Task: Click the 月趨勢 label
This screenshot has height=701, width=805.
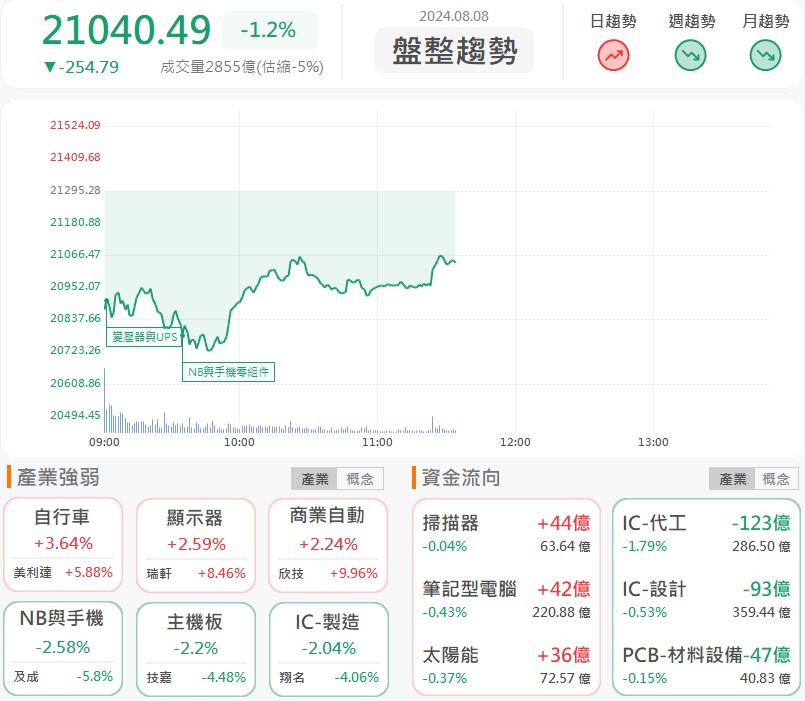Action: click(x=765, y=21)
